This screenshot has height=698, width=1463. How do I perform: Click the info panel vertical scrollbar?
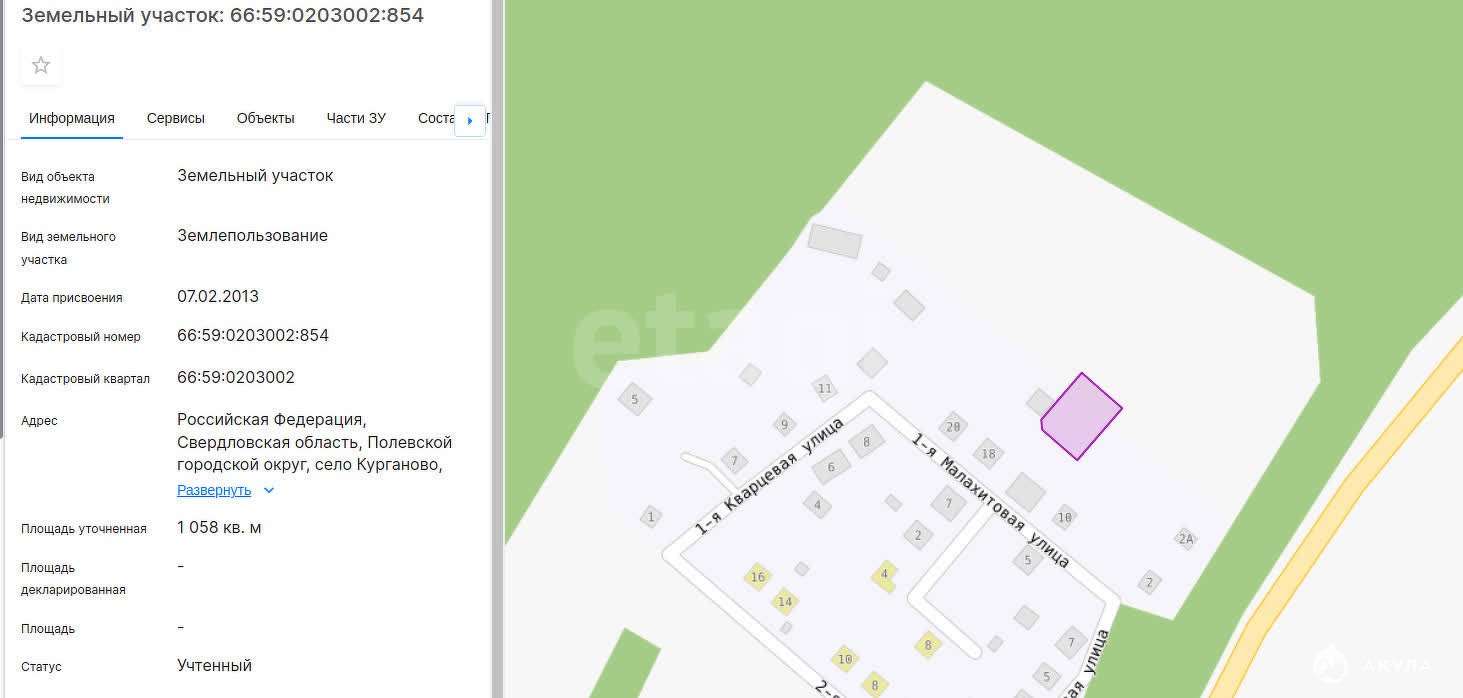pyautogui.click(x=496, y=349)
